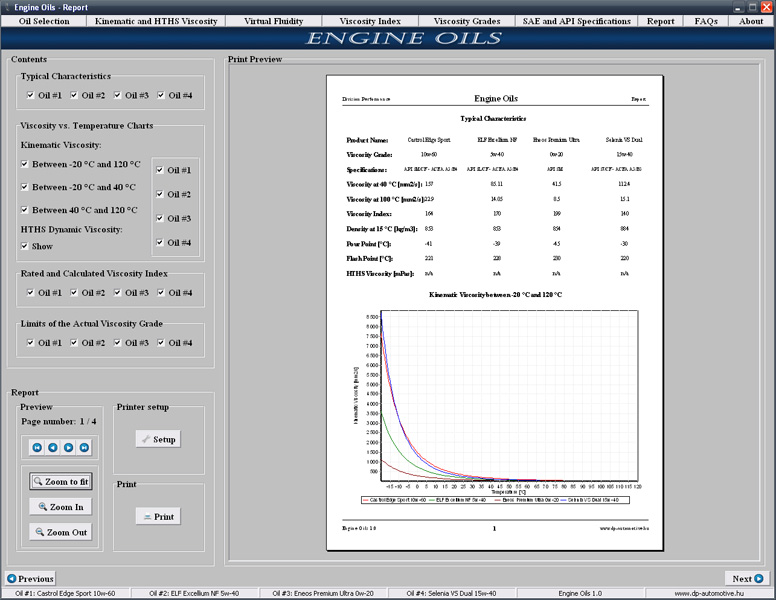Screen dimensions: 776x600
Task: Open the FAQs tab
Action: [x=706, y=21]
